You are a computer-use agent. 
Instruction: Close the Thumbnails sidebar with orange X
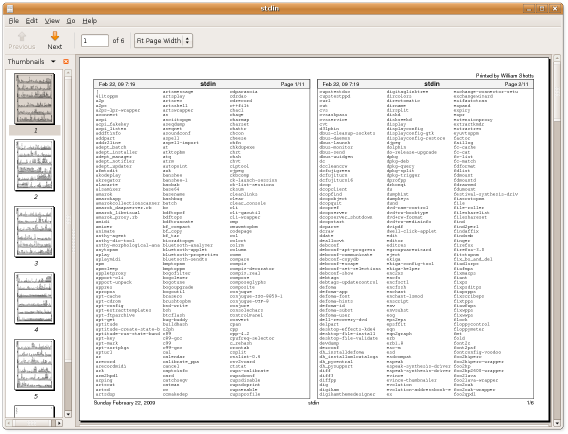click(66, 62)
